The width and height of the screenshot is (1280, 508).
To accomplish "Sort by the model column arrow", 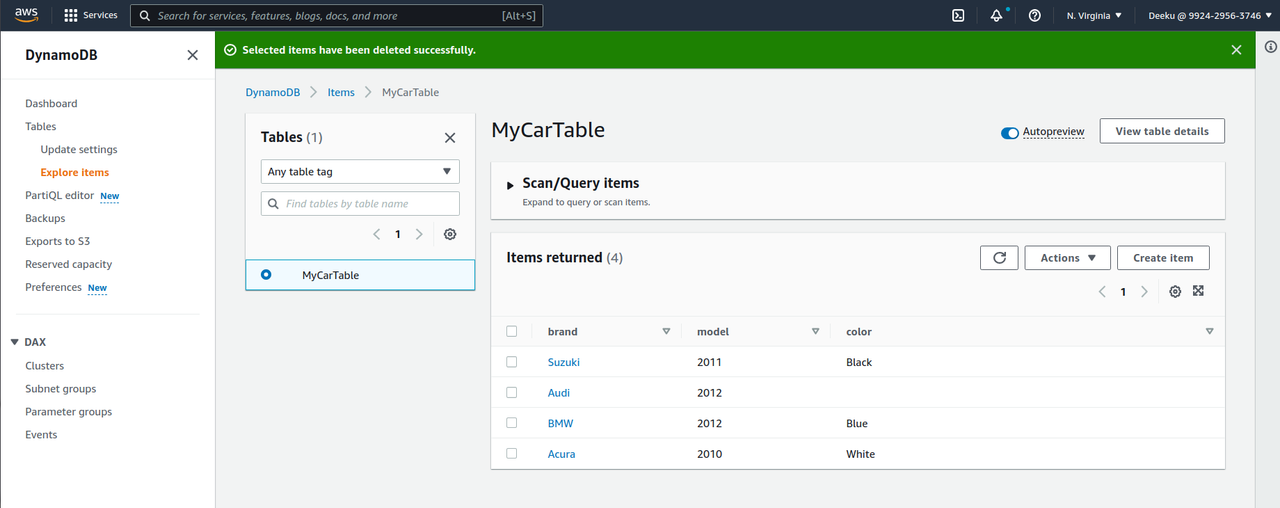I will coord(815,331).
